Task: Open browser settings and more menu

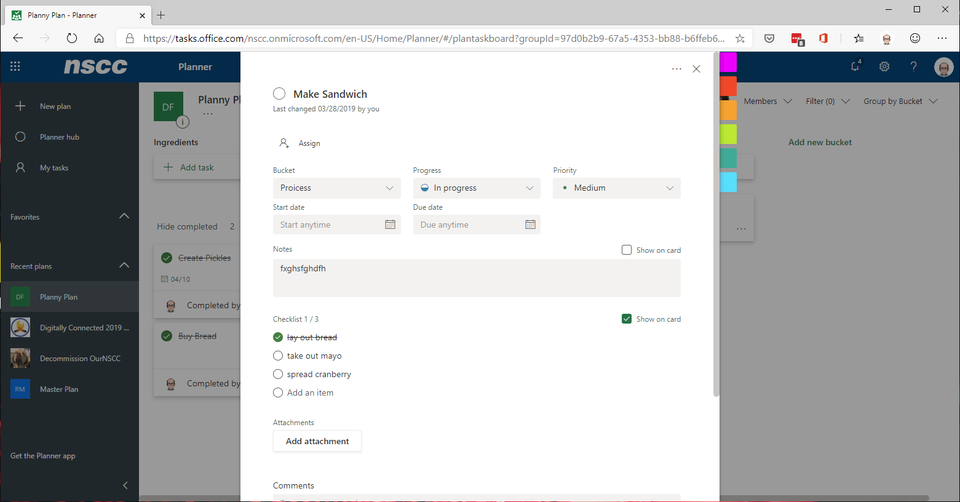Action: [x=942, y=38]
